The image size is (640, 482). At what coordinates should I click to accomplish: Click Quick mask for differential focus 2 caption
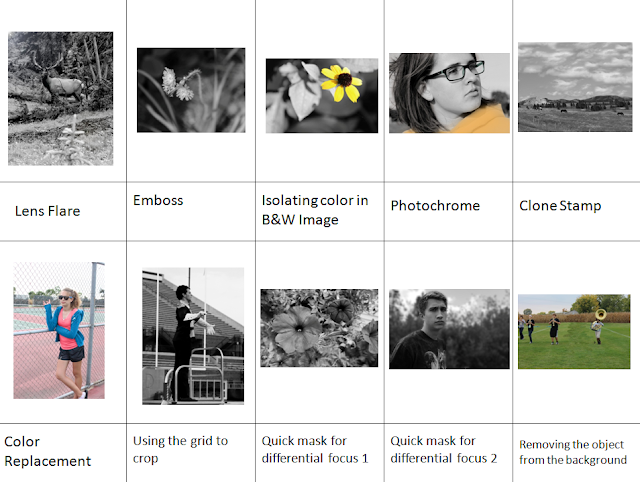coord(444,449)
